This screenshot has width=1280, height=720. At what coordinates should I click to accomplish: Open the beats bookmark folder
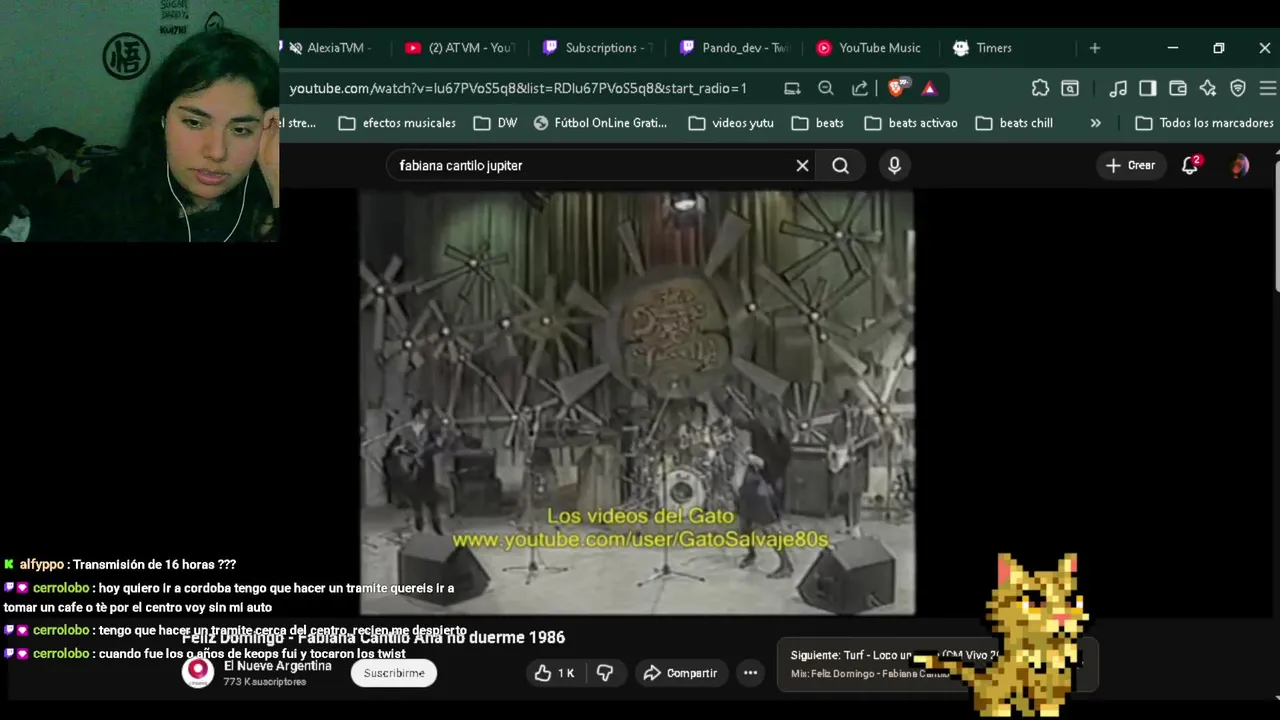click(x=817, y=123)
